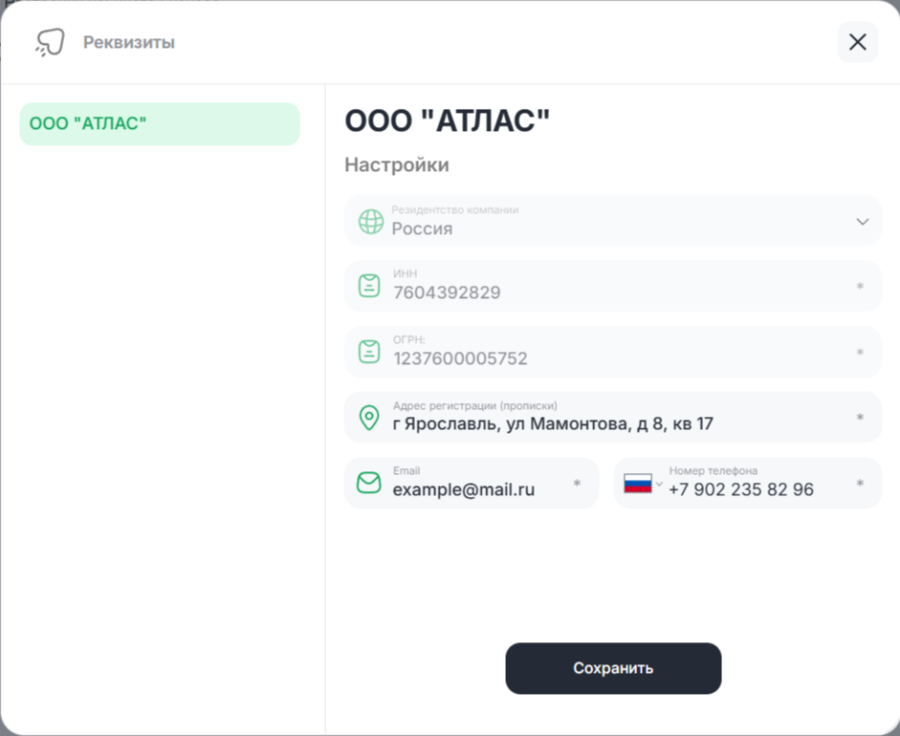Click the map pin address icon
The image size is (900, 736).
pos(370,418)
